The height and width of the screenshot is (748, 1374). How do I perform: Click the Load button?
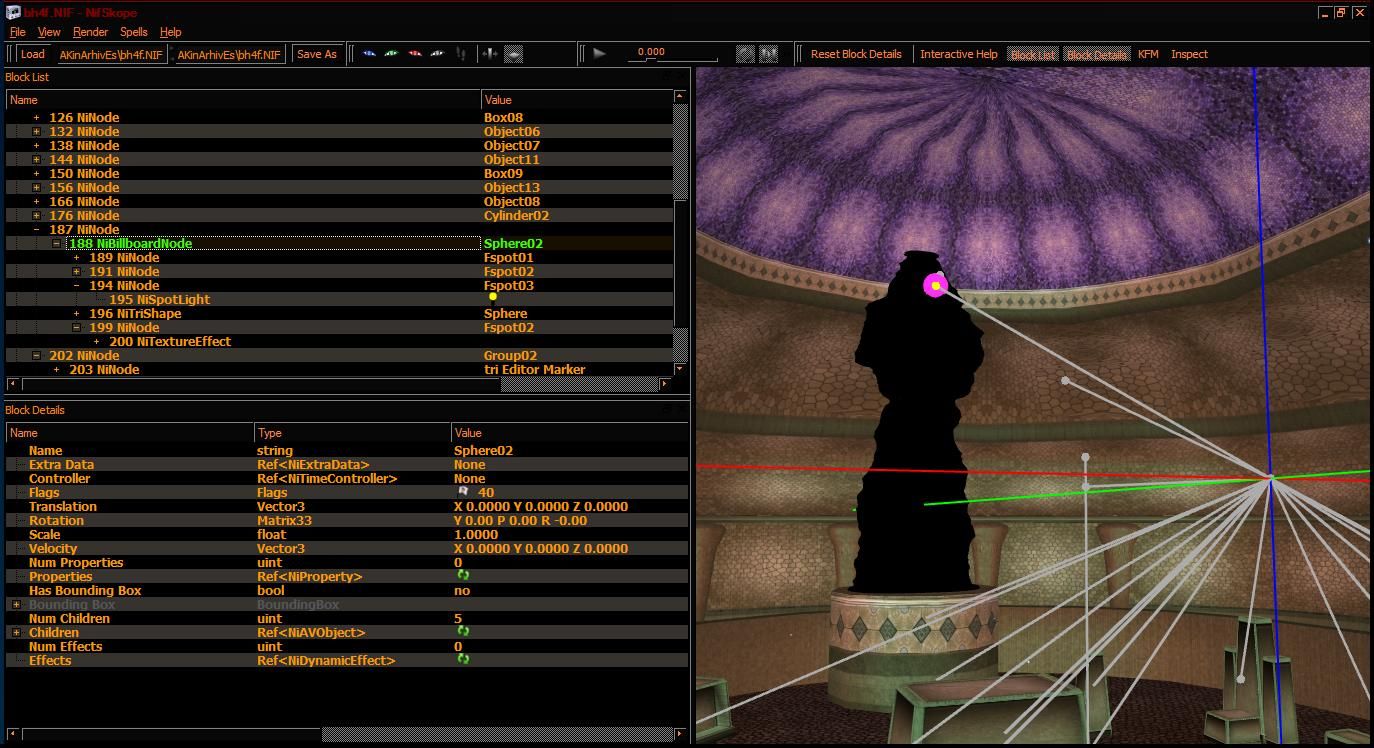(32, 54)
